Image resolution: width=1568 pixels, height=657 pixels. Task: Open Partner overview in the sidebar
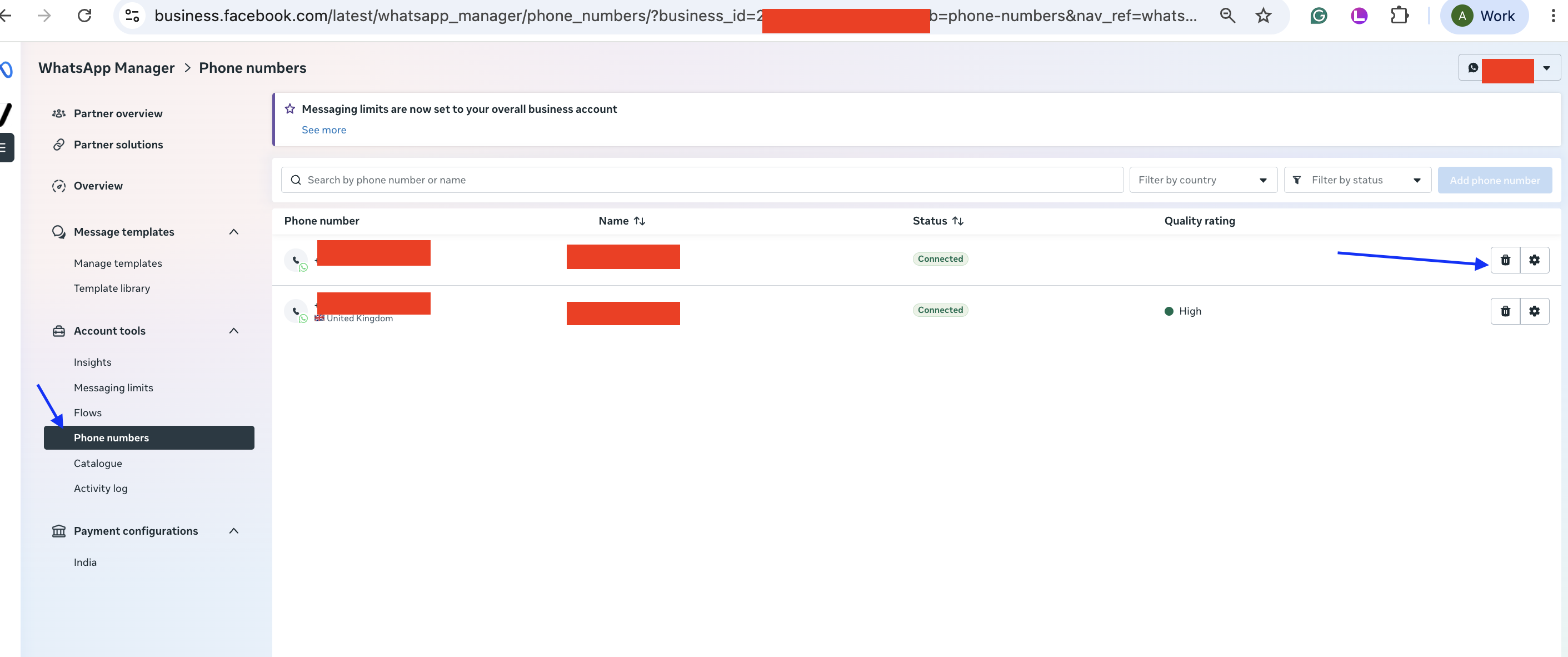click(118, 113)
